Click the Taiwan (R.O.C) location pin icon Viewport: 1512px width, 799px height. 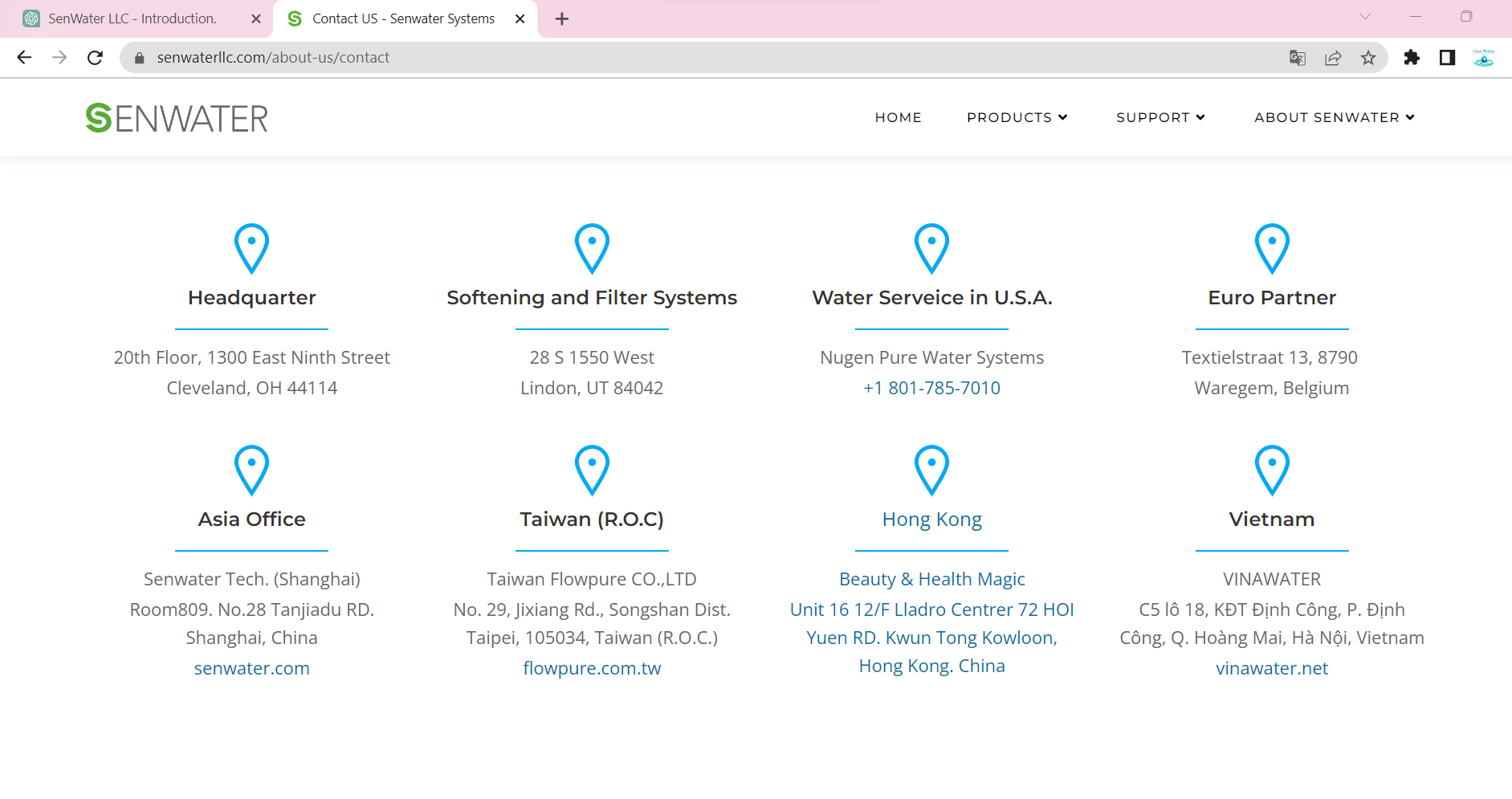click(x=592, y=470)
